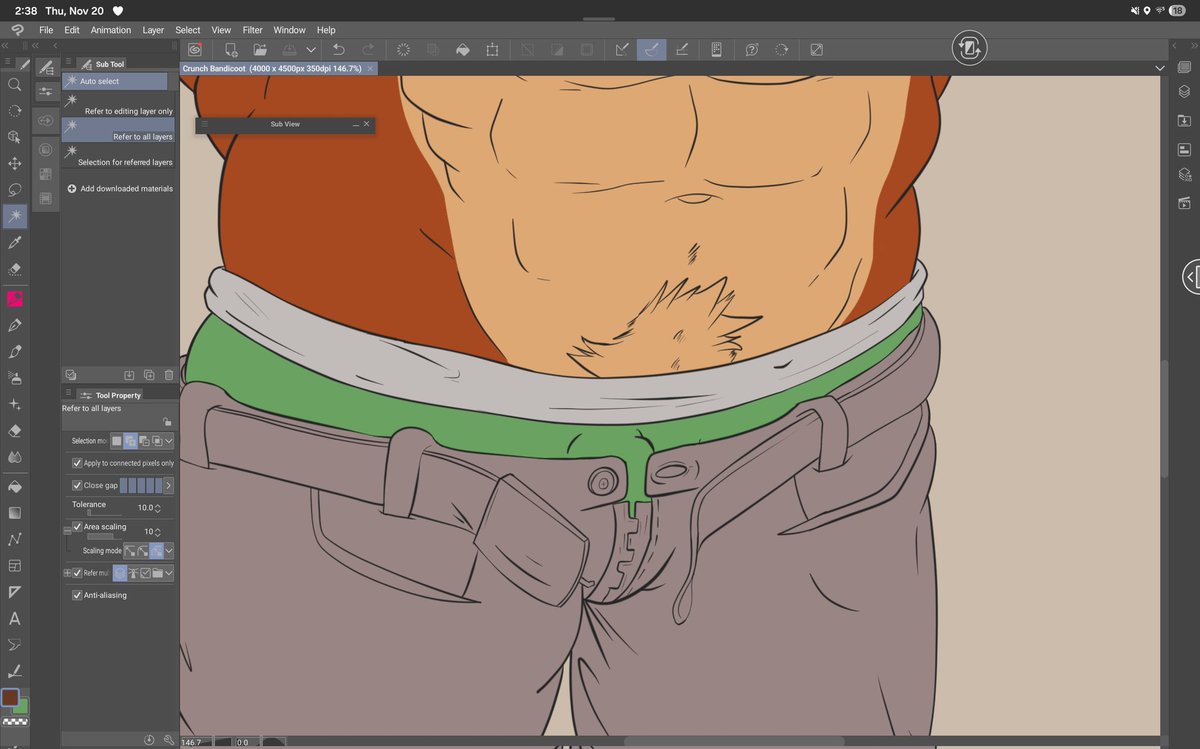Toggle the active snap-to-ruler icon in command bar
Image resolution: width=1200 pixels, height=749 pixels.
(651, 49)
